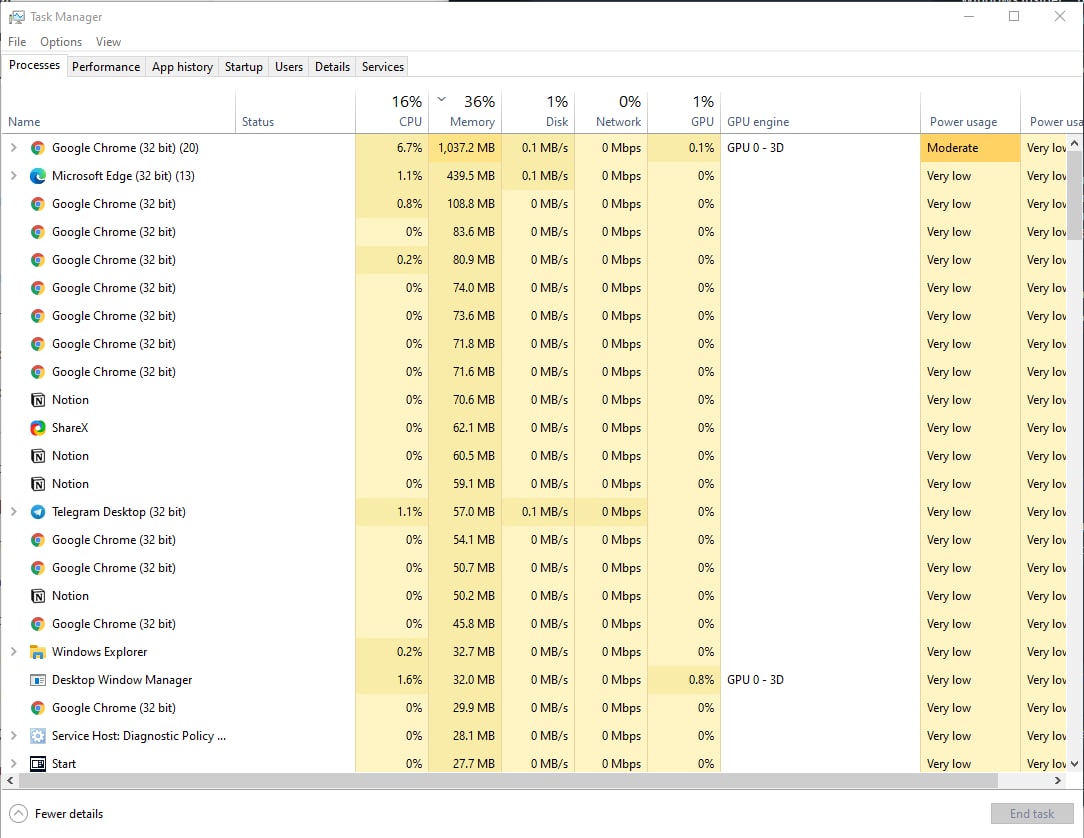Open the Options menu
The image size is (1084, 838).
[61, 42]
